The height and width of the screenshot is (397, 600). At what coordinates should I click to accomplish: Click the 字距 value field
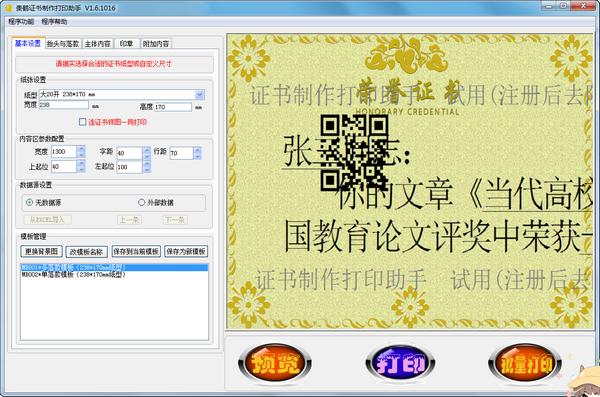point(129,153)
